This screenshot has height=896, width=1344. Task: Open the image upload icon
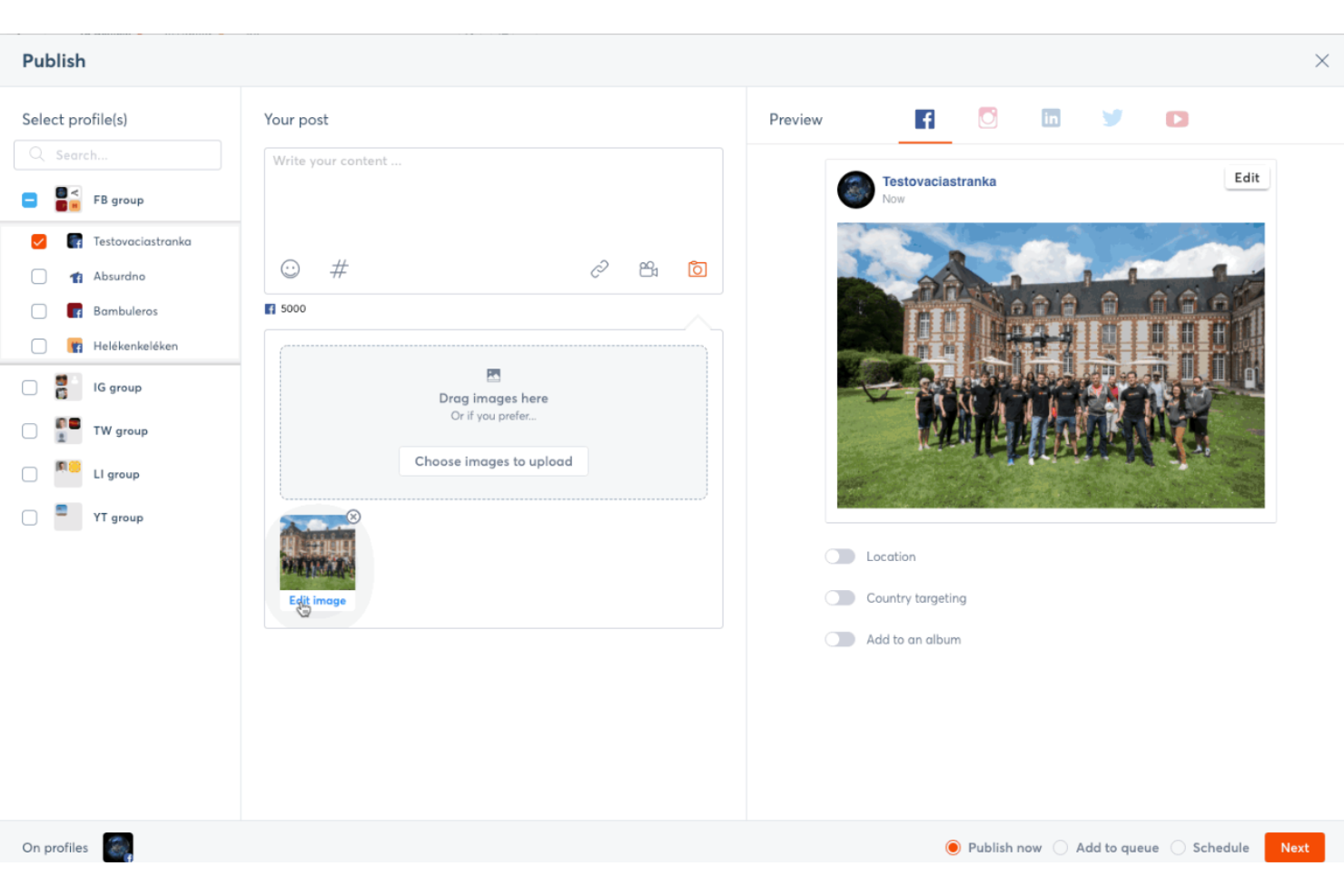point(697,269)
